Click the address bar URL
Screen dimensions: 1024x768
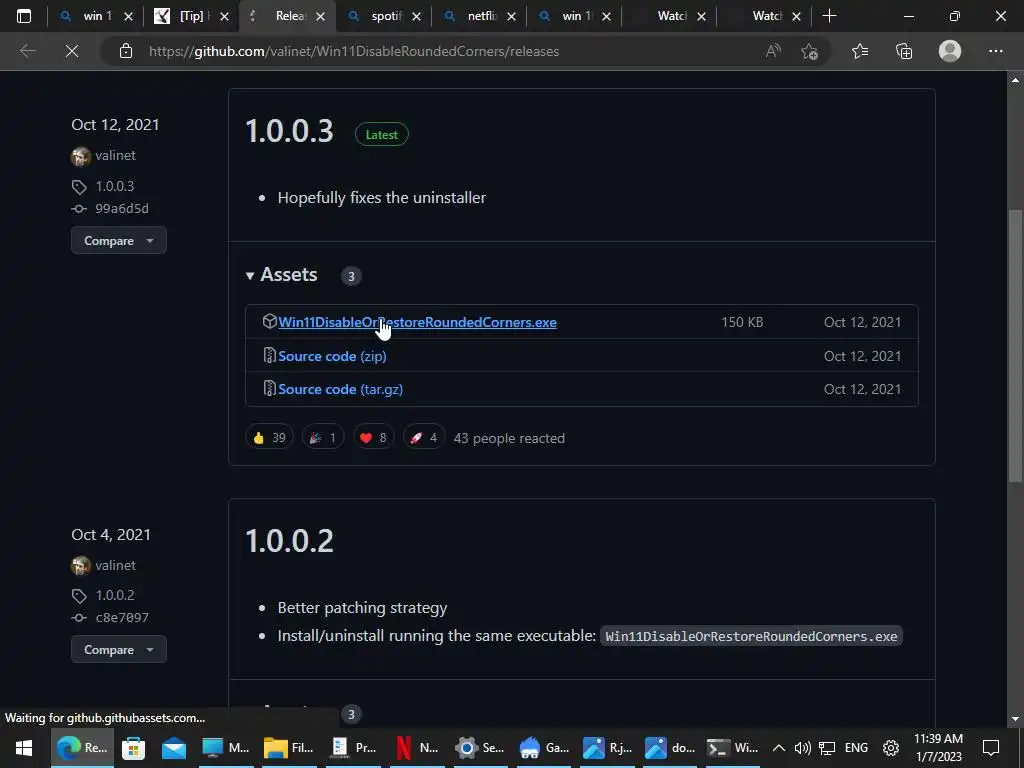(x=354, y=52)
